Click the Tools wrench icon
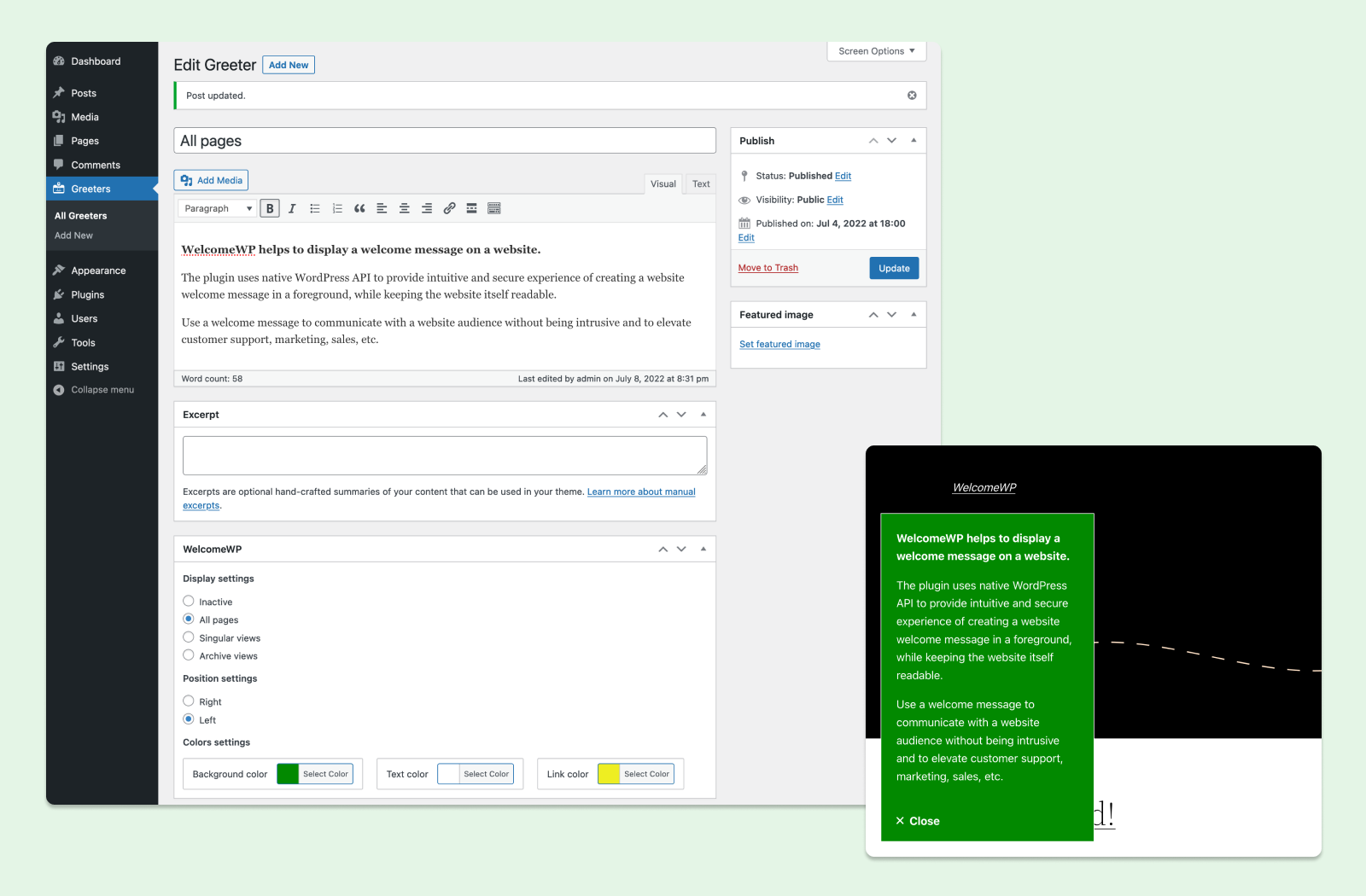This screenshot has height=896, width=1366. (59, 342)
